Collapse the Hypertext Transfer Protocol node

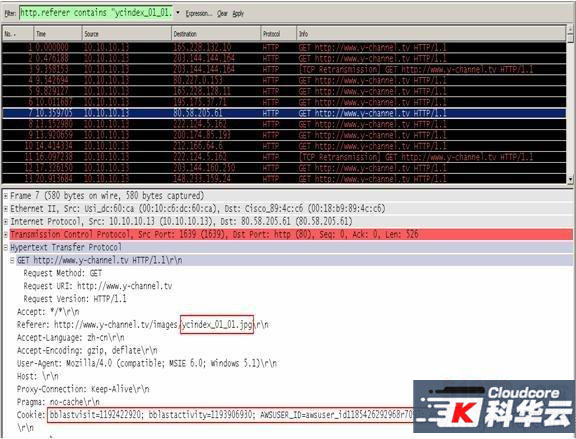[x=6, y=247]
